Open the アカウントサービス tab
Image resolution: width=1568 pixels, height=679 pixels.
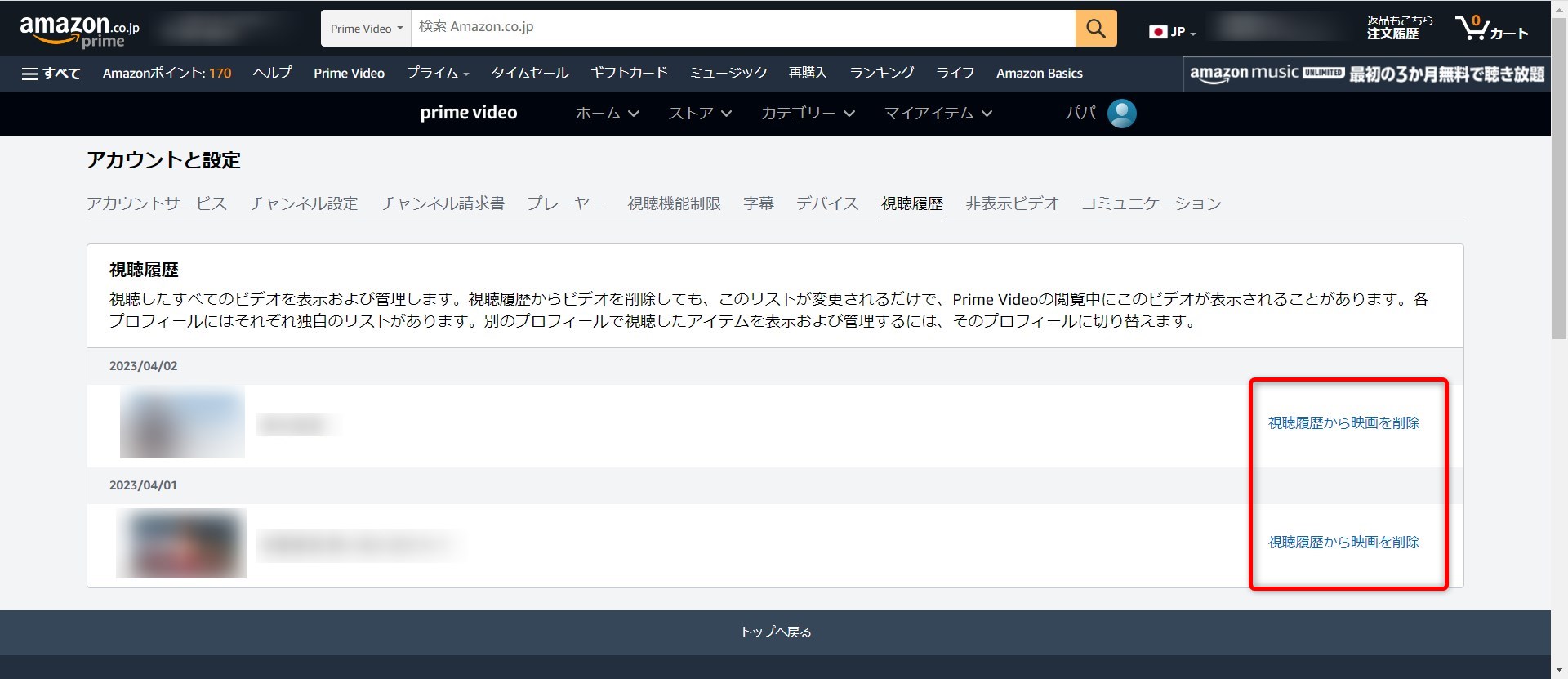(157, 203)
